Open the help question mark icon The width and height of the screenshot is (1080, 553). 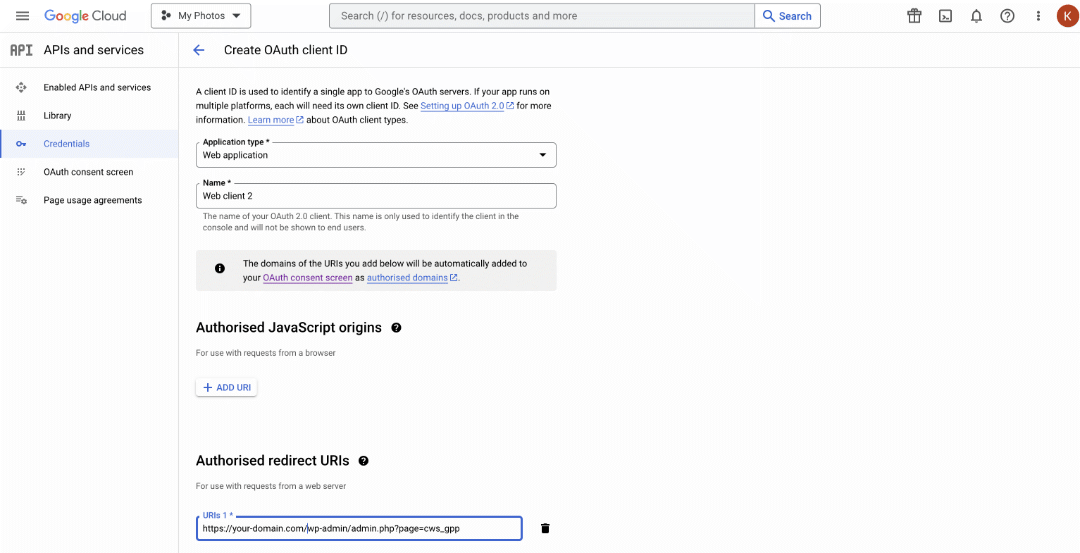(x=1007, y=16)
